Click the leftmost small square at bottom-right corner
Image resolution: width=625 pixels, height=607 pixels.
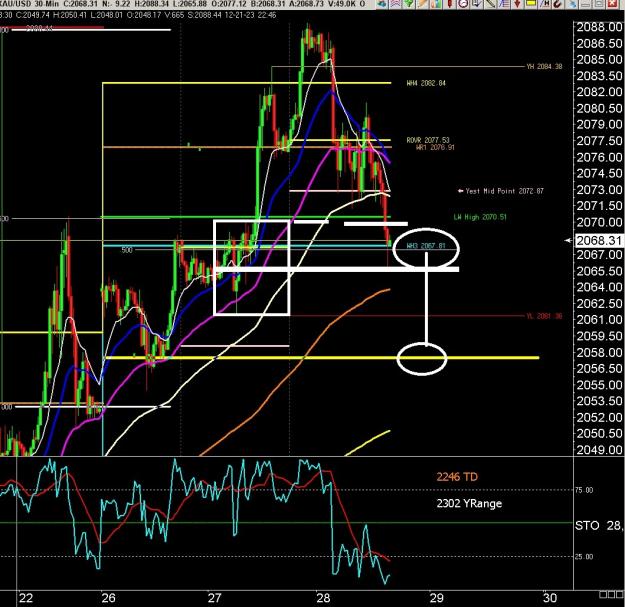coord(603,595)
